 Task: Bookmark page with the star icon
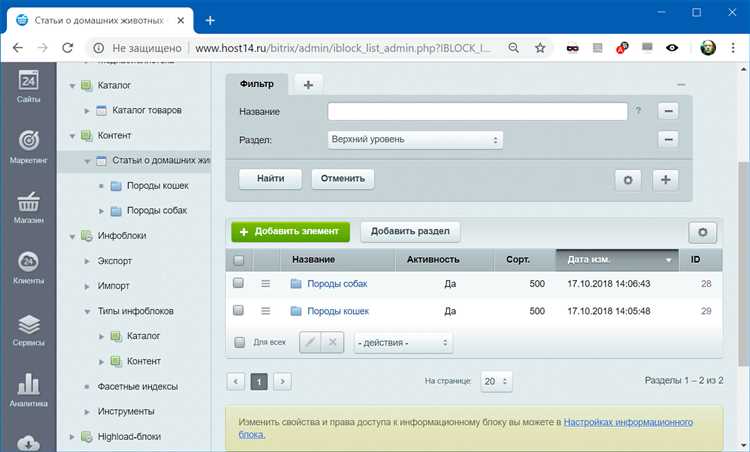tap(540, 48)
